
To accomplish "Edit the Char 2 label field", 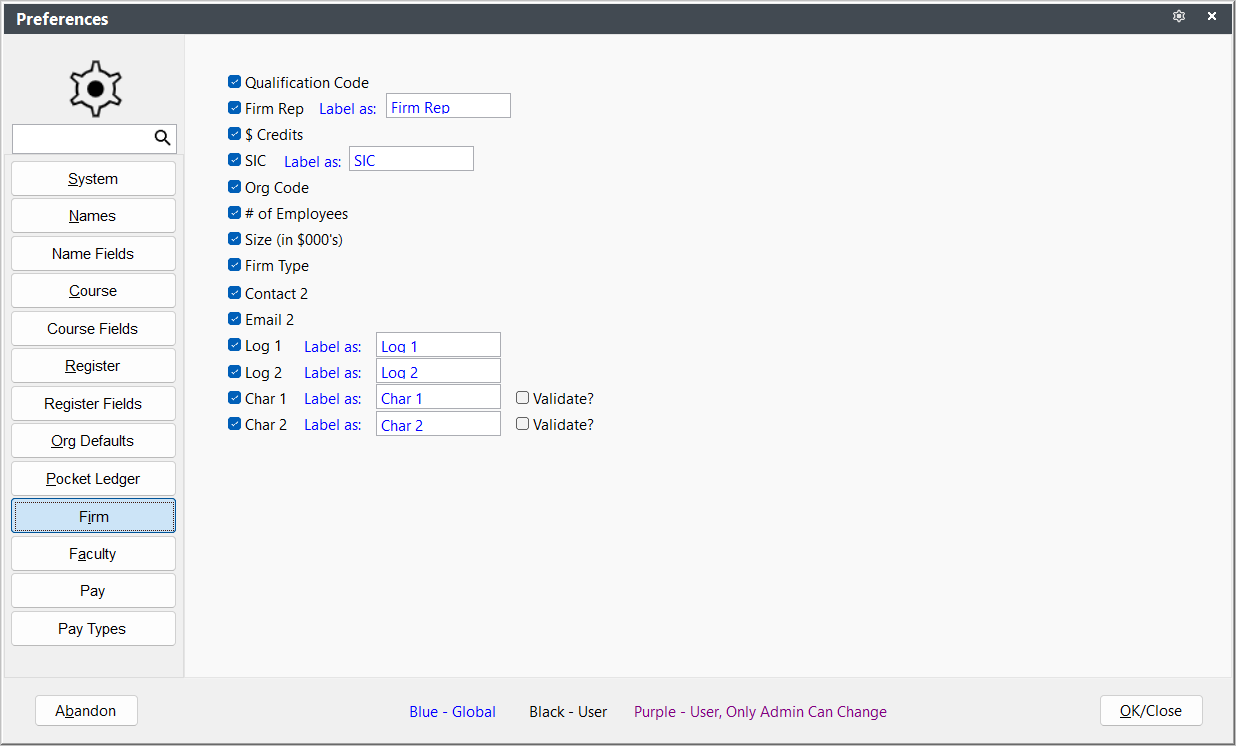I will coord(438,424).
